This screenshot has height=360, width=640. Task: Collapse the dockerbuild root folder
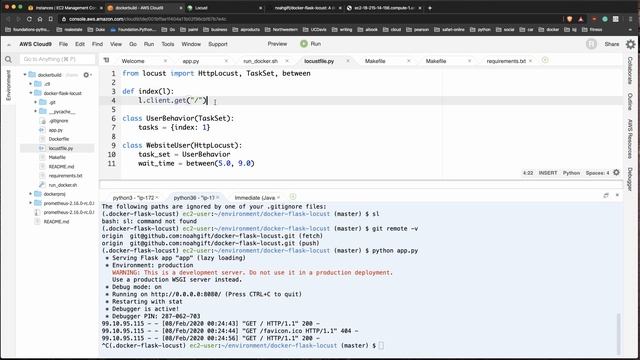pos(25,75)
